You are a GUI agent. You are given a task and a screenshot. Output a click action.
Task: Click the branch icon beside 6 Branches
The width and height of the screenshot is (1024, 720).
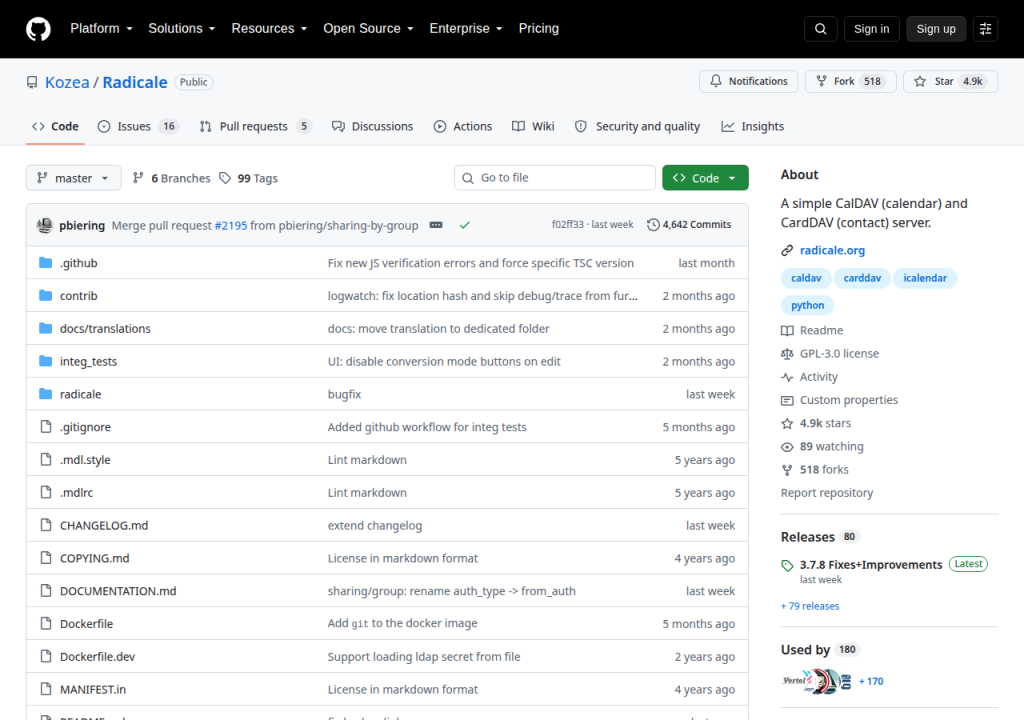[138, 178]
